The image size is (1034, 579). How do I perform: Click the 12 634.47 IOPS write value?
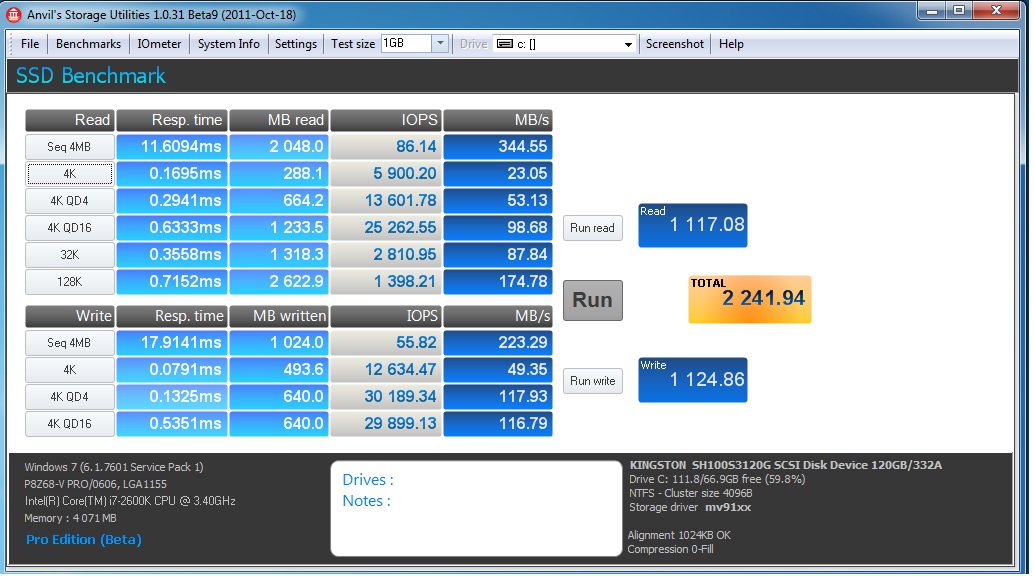point(386,371)
